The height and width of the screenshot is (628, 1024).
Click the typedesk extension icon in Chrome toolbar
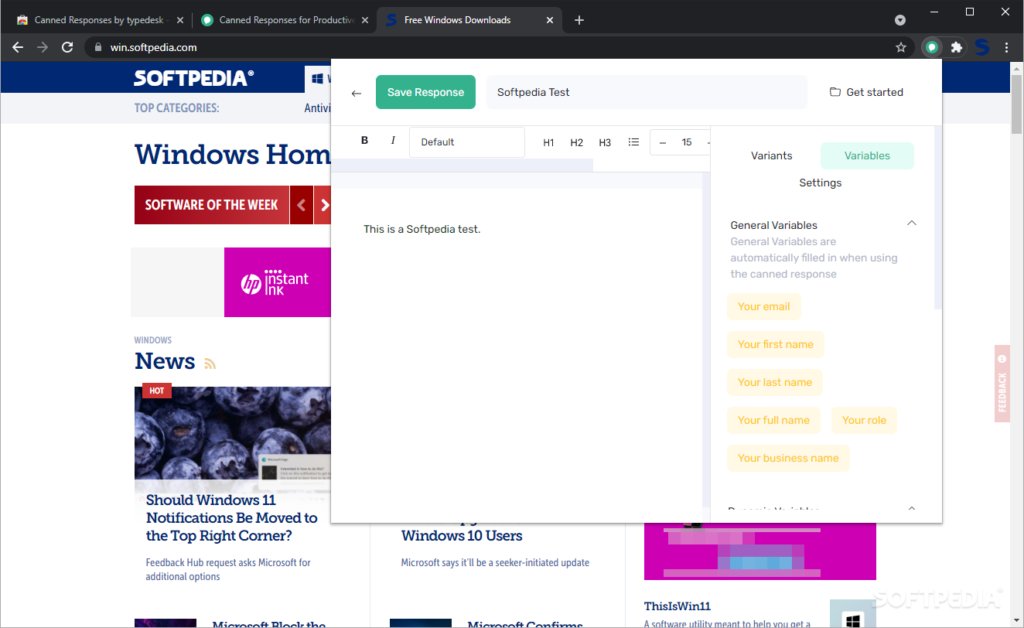click(x=931, y=47)
